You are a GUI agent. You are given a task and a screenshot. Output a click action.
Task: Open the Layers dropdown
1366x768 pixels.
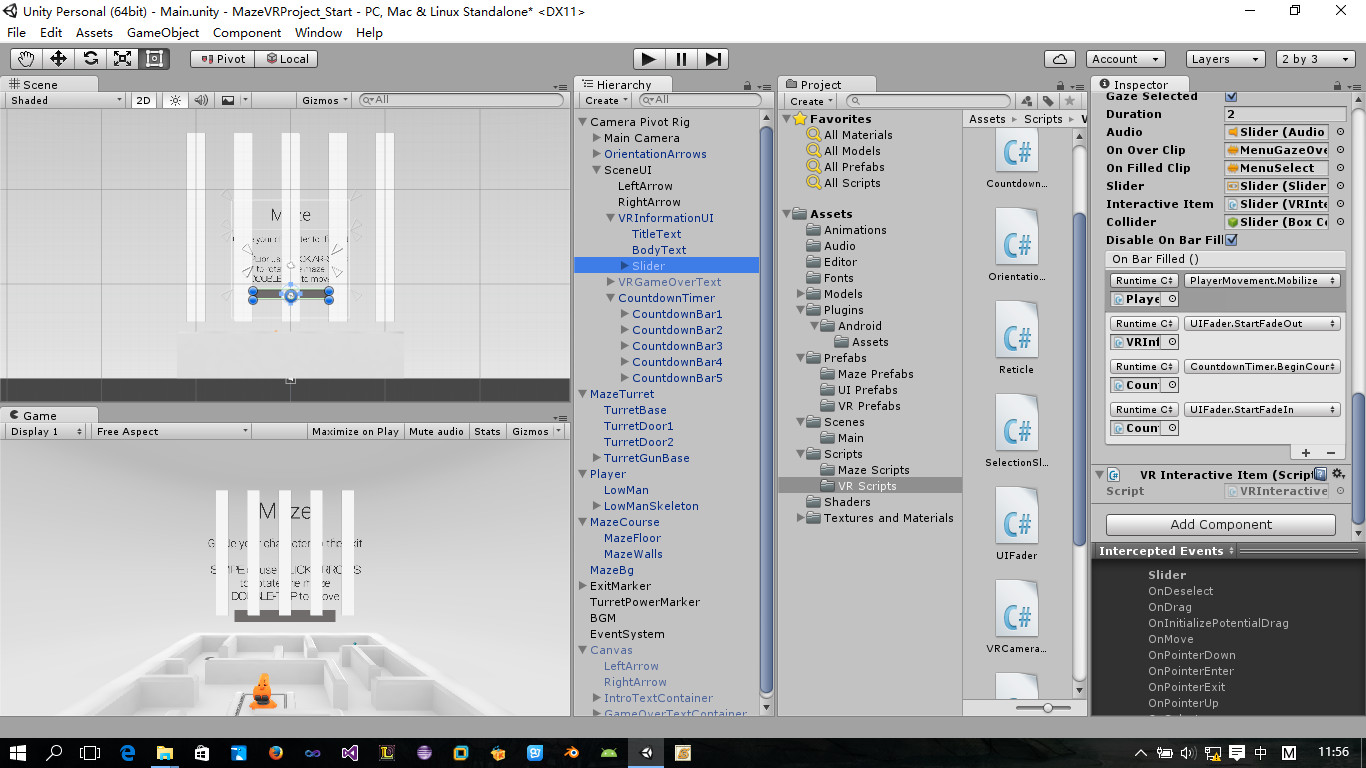tap(1227, 59)
